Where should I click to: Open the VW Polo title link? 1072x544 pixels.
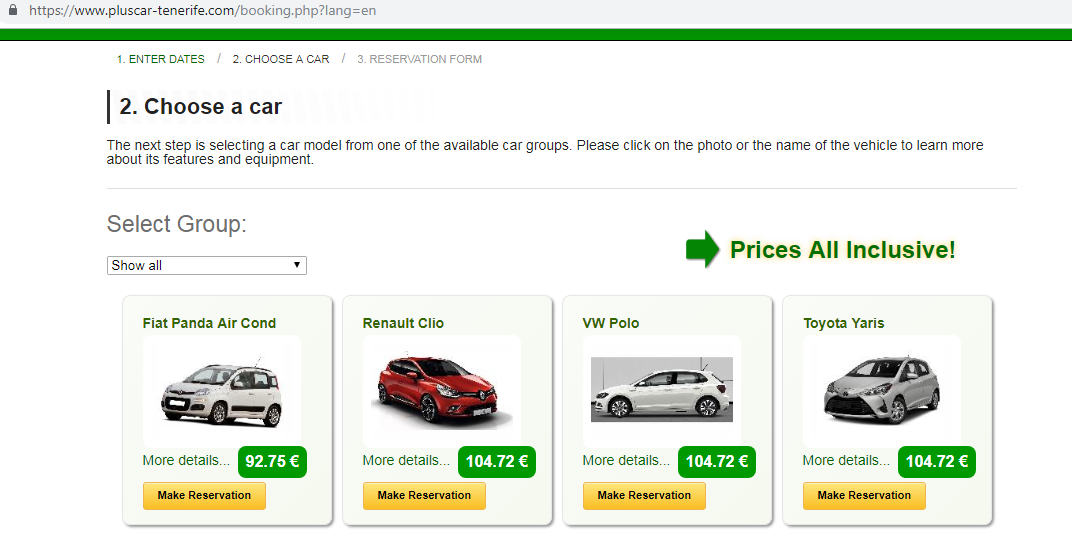(611, 323)
